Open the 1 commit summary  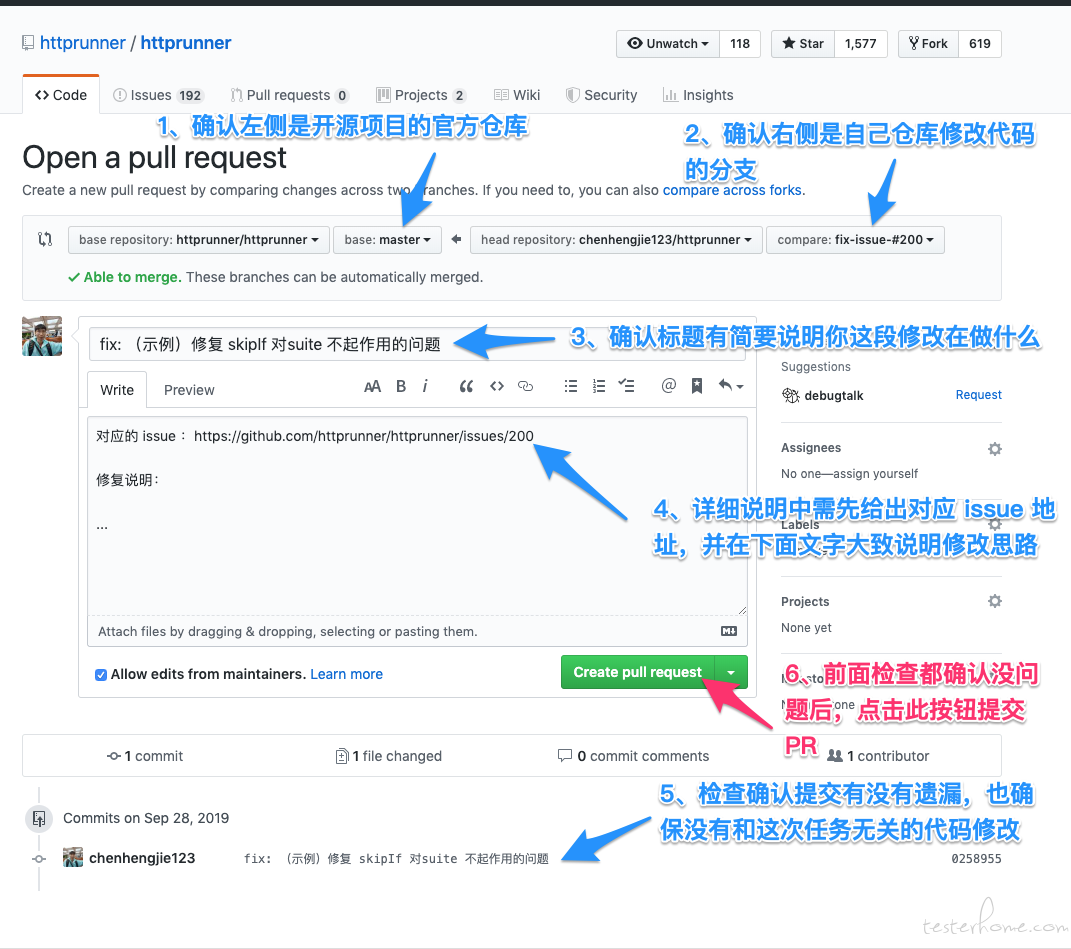(145, 756)
